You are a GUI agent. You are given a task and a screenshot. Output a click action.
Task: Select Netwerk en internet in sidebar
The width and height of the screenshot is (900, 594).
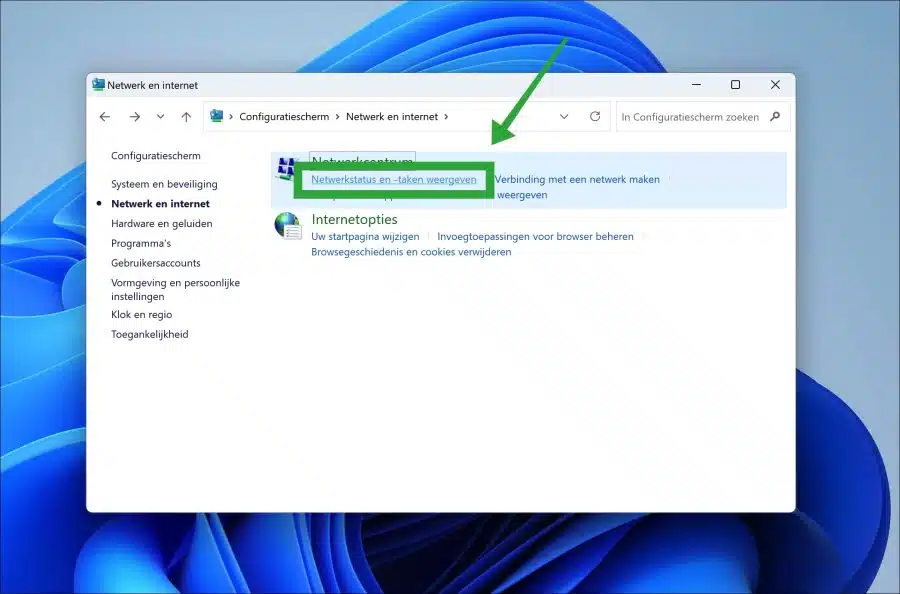pyautogui.click(x=161, y=204)
